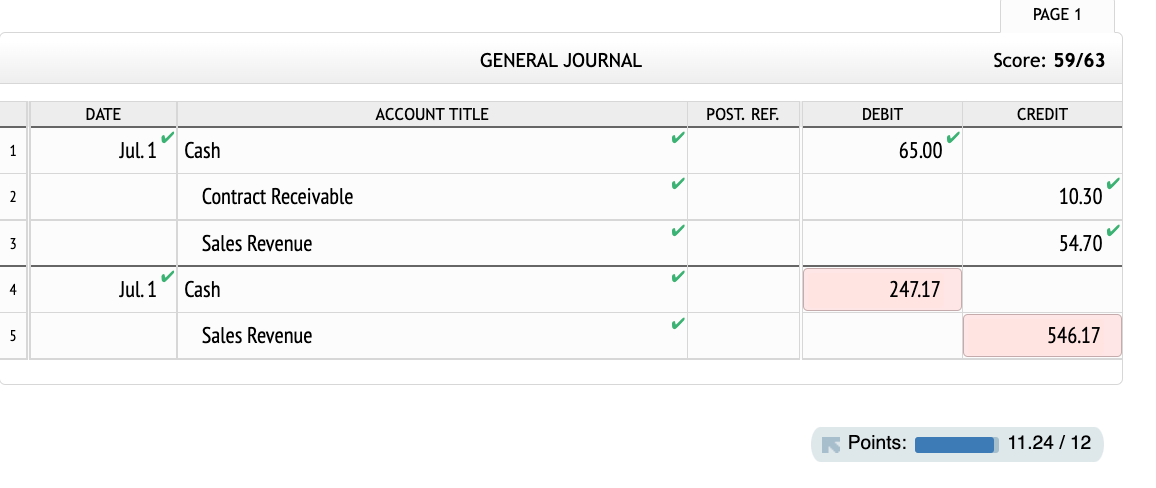Image resolution: width=1156 pixels, height=488 pixels.
Task: Click the arrow icon beside Points
Action: pos(831,445)
